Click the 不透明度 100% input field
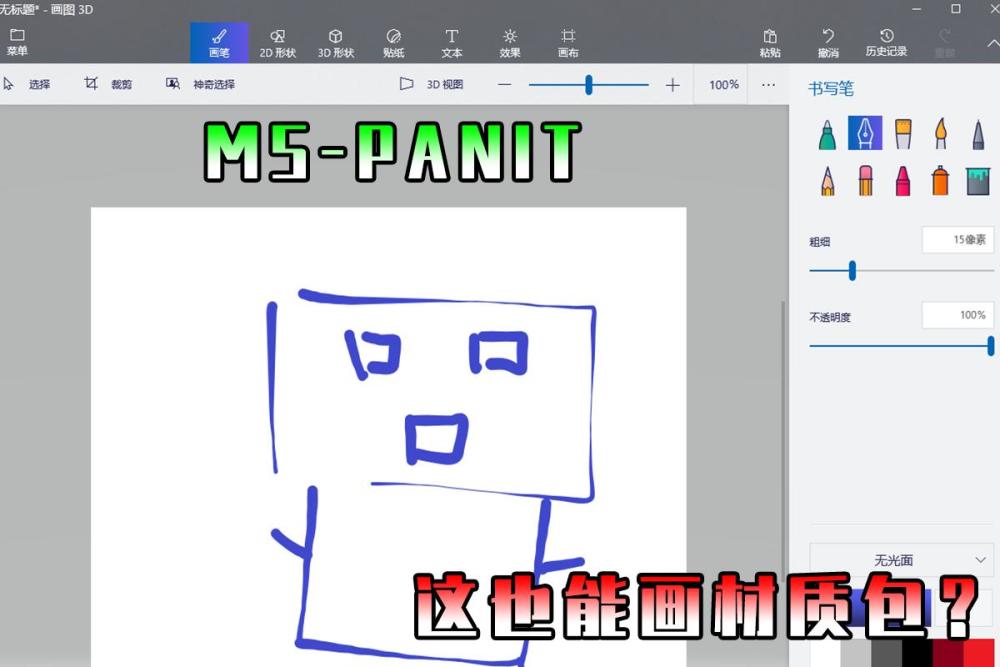The width and height of the screenshot is (1000, 667). [x=957, y=315]
